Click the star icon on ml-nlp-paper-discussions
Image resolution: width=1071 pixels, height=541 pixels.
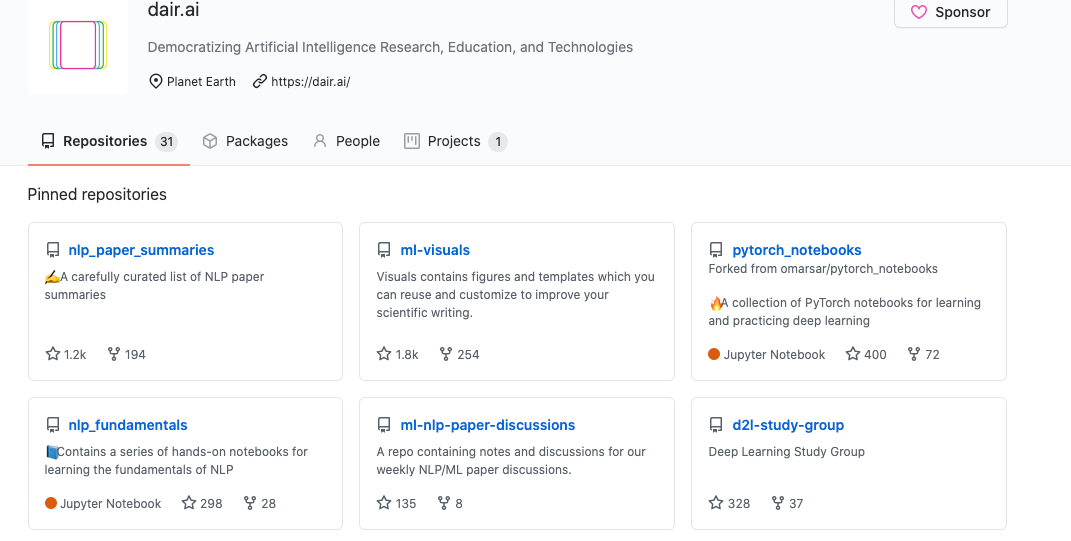pos(384,503)
